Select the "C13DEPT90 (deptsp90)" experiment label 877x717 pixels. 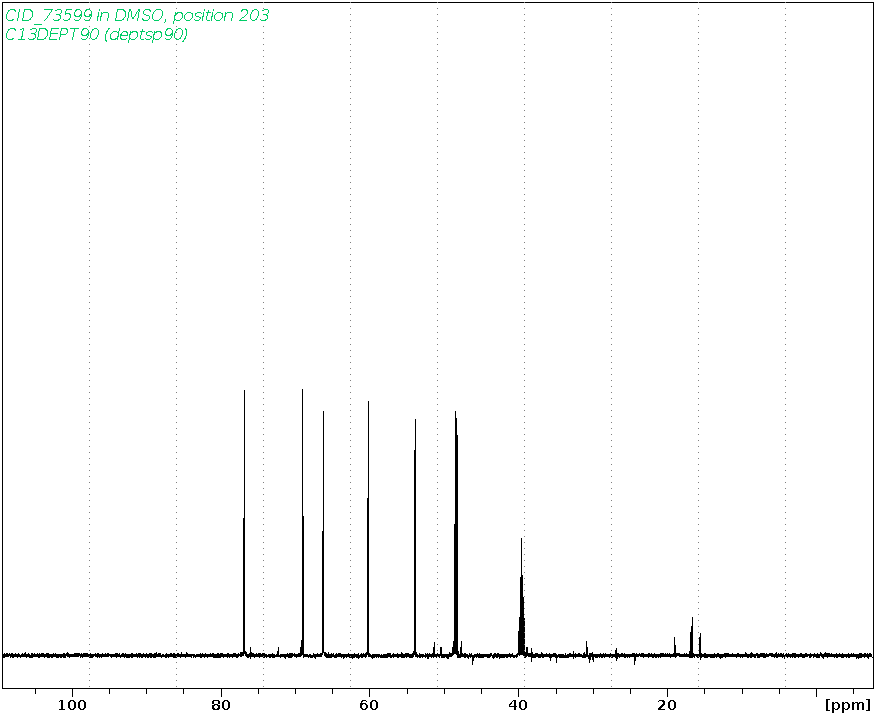[x=96, y=34]
